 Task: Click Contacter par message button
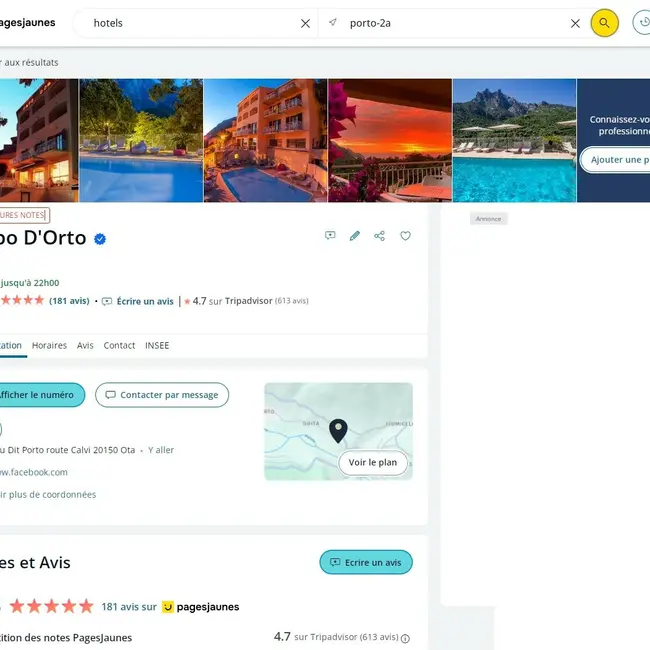pyautogui.click(x=162, y=395)
